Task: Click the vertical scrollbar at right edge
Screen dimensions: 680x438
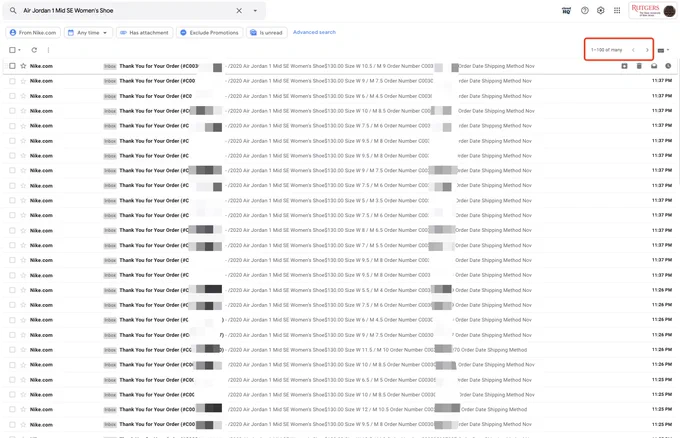Action: tap(678, 121)
